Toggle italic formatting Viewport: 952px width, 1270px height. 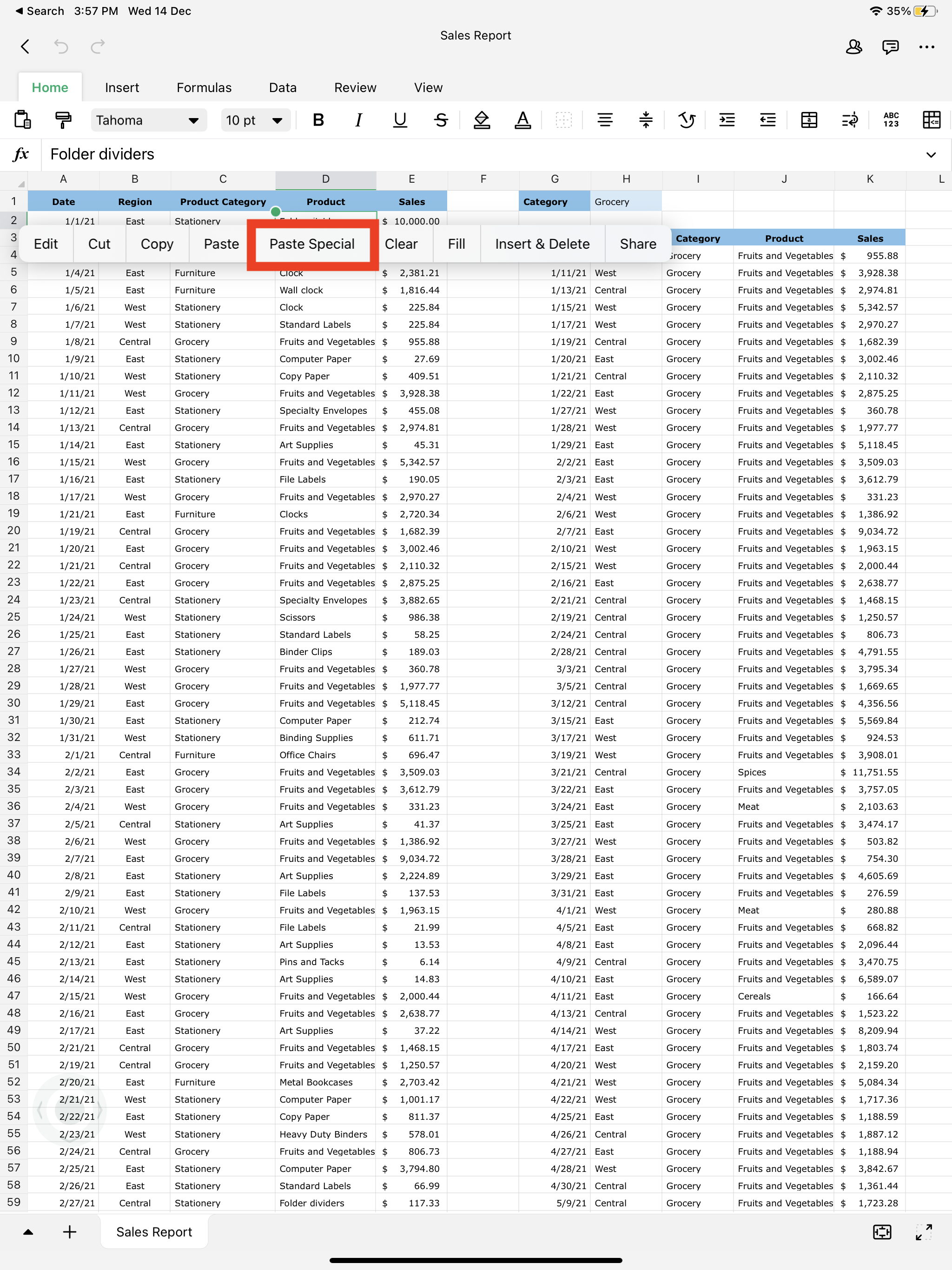(x=359, y=120)
